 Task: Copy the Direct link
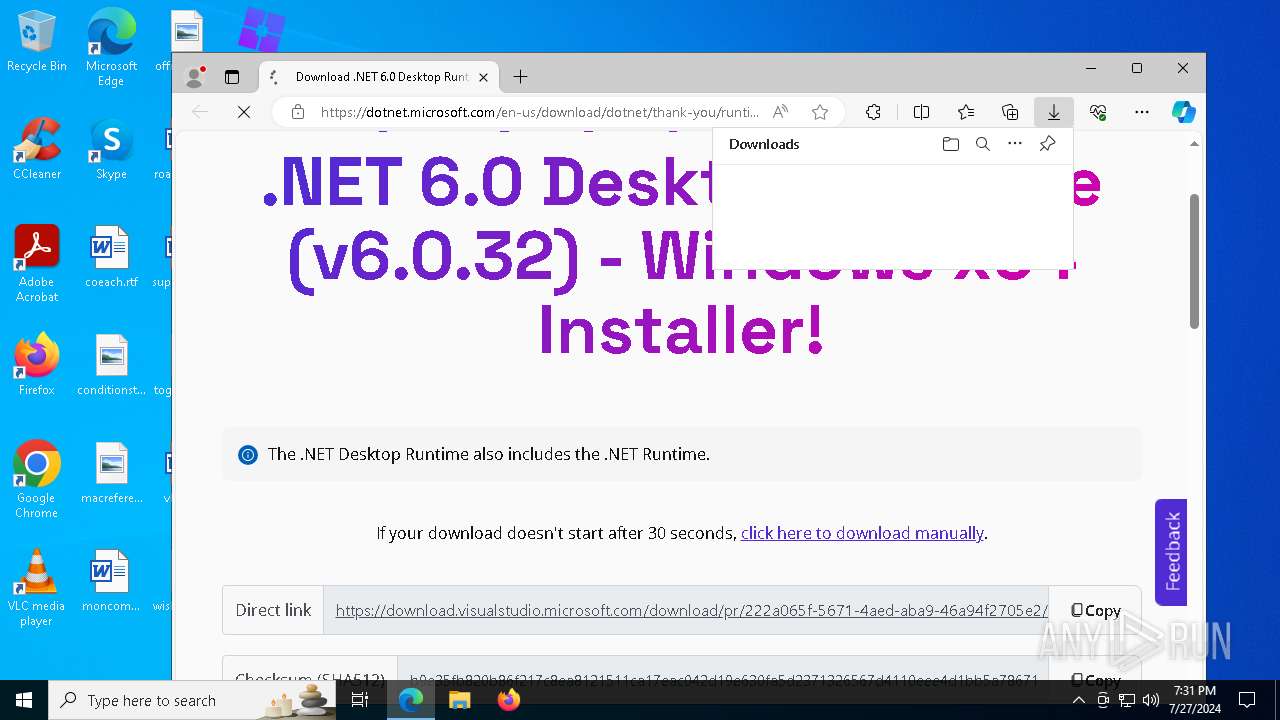pos(1096,610)
